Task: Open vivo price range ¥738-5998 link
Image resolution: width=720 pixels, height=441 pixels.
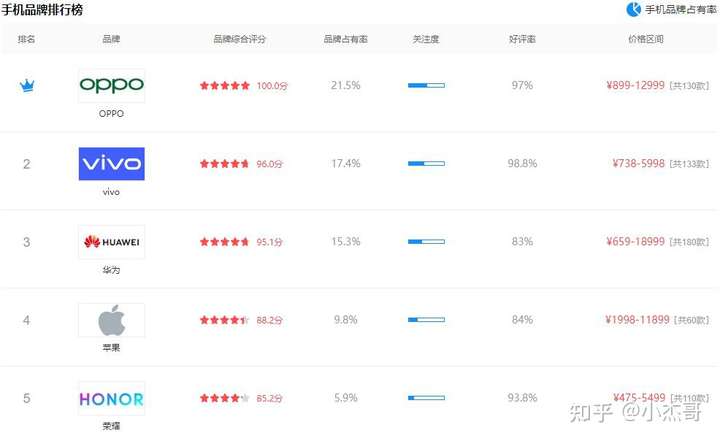Action: coord(639,164)
